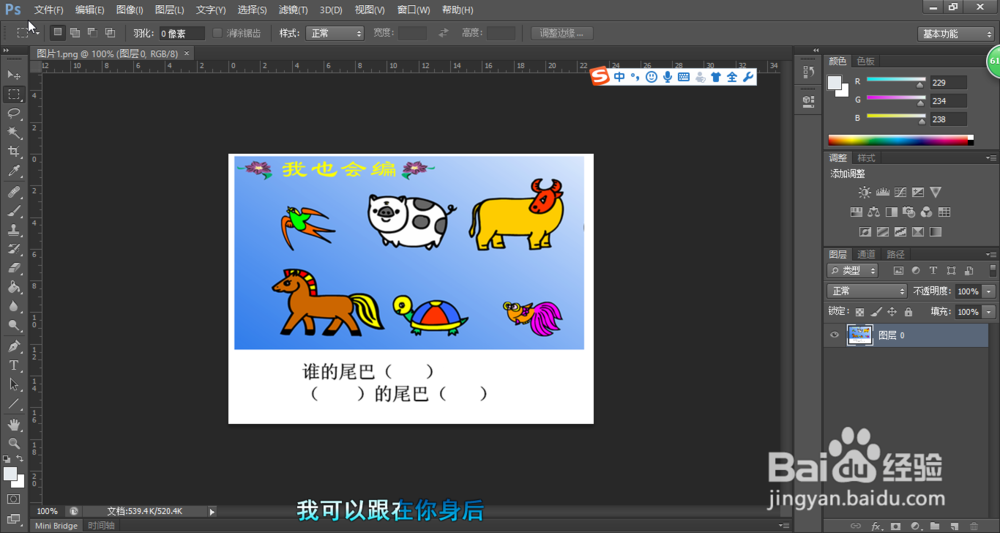
Task: Select the Eraser tool
Action: (x=13, y=268)
